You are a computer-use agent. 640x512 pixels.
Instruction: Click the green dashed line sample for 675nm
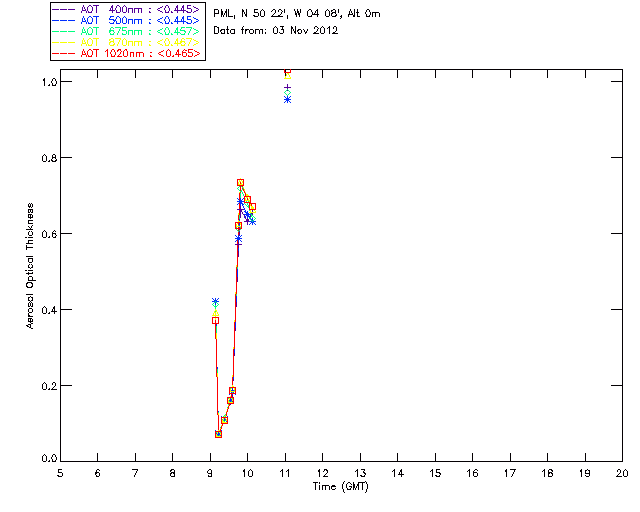pos(64,31)
